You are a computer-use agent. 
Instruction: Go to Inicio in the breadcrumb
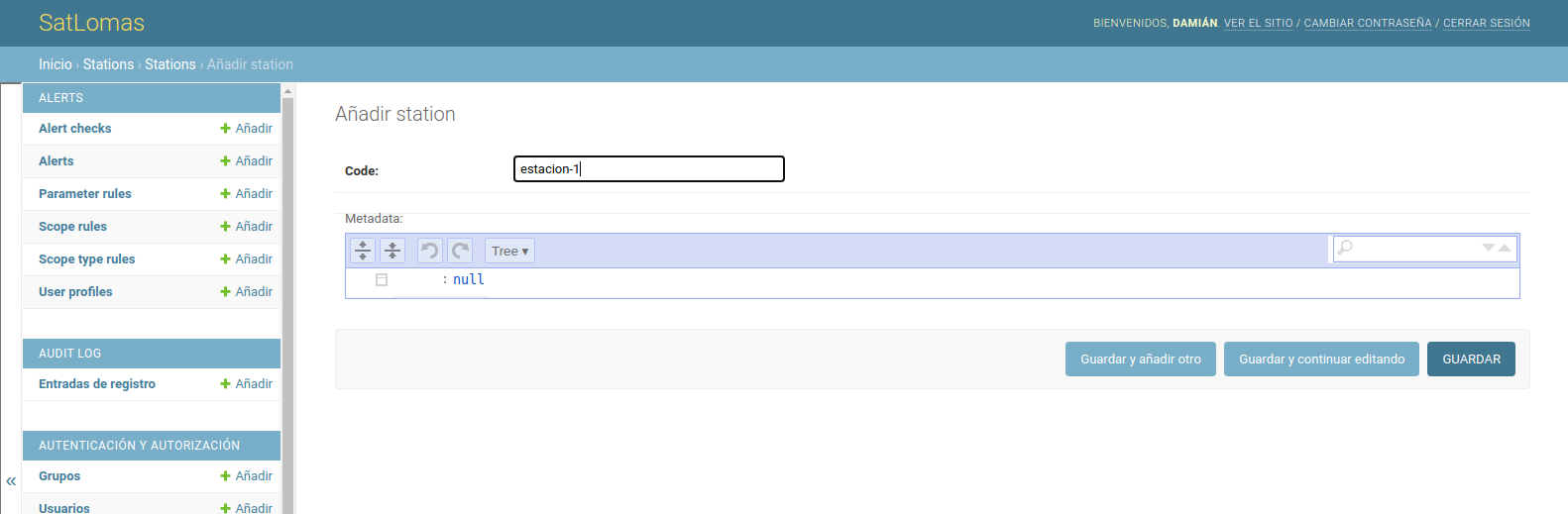pos(56,64)
